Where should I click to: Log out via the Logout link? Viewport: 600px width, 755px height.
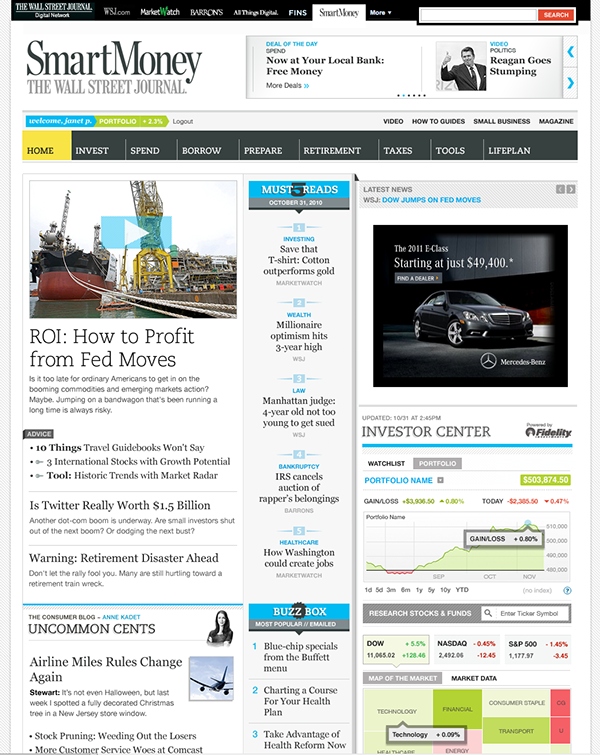click(183, 121)
